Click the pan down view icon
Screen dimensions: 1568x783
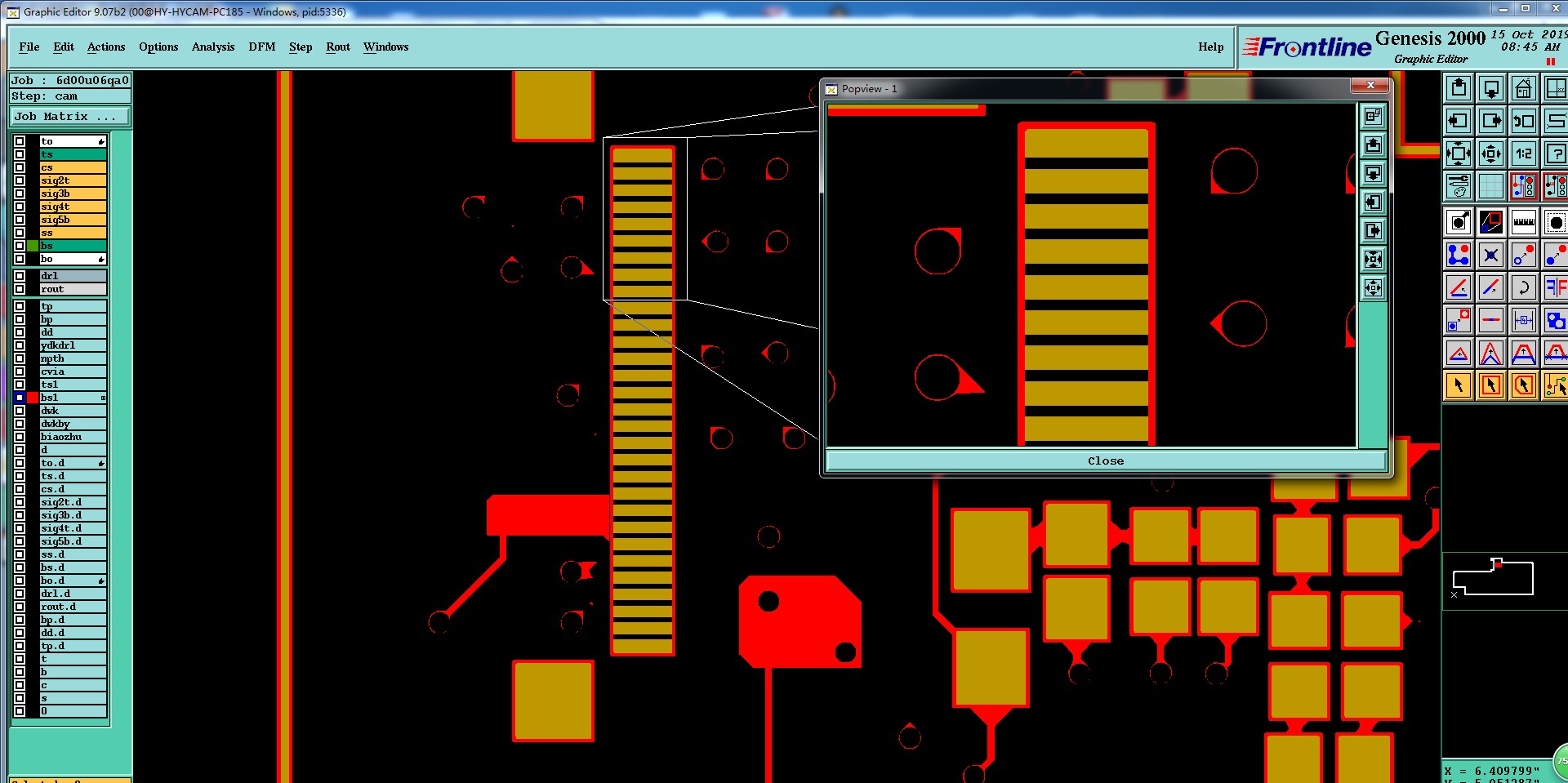(x=1491, y=88)
